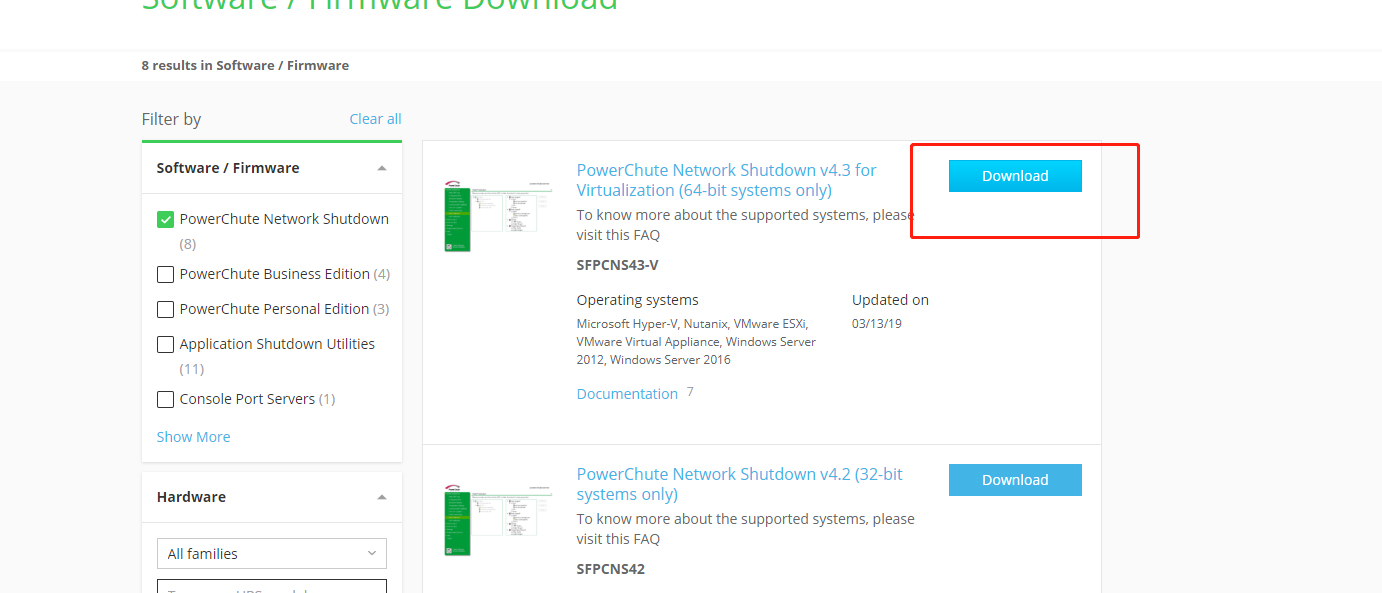
Task: Select the SFPCNS42 part number text
Action: 611,569
